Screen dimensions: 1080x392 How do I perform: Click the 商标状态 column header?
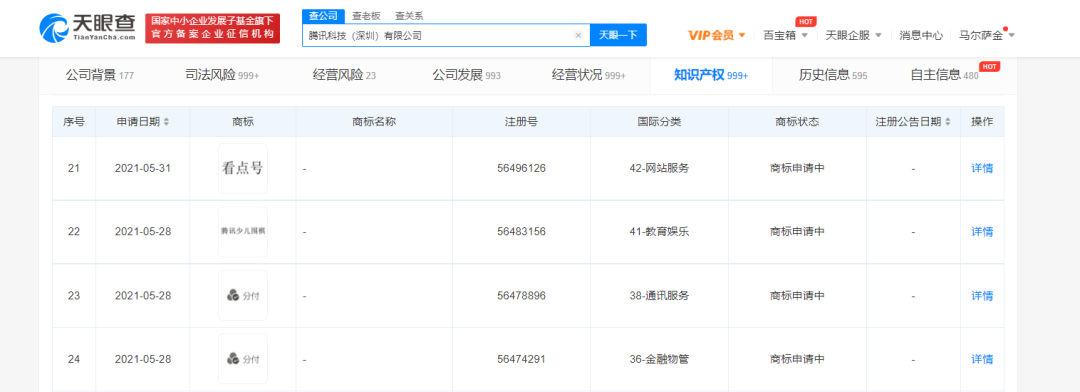[x=797, y=122]
